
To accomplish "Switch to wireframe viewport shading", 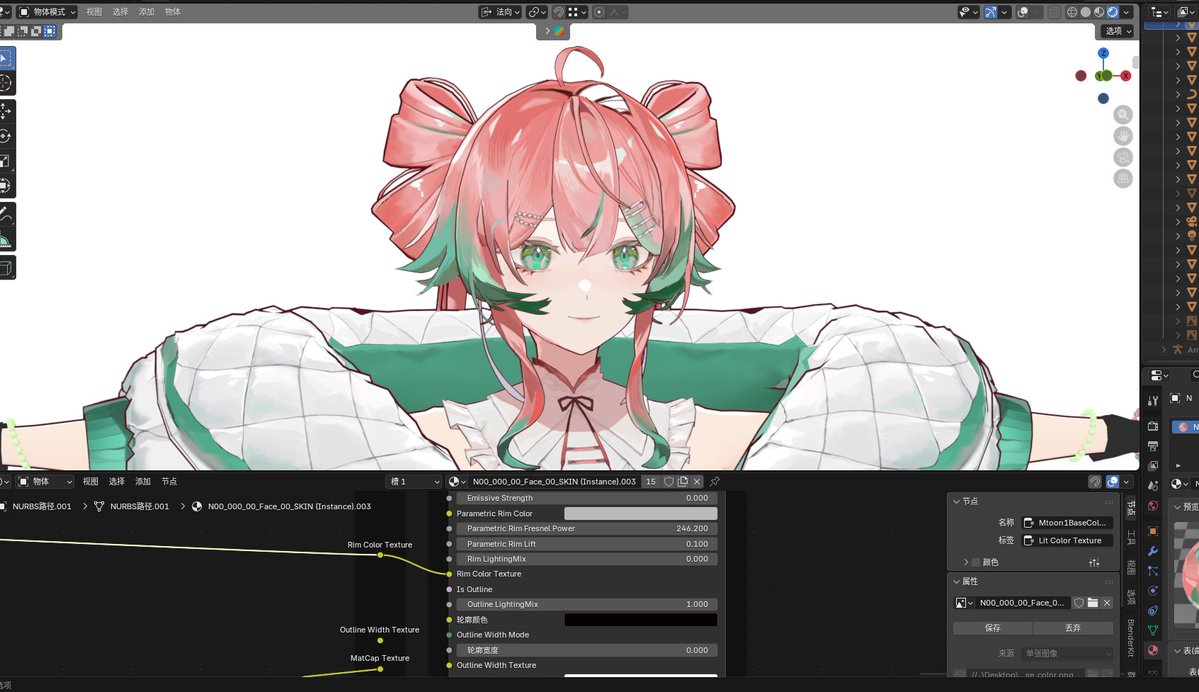I will 1072,11.
